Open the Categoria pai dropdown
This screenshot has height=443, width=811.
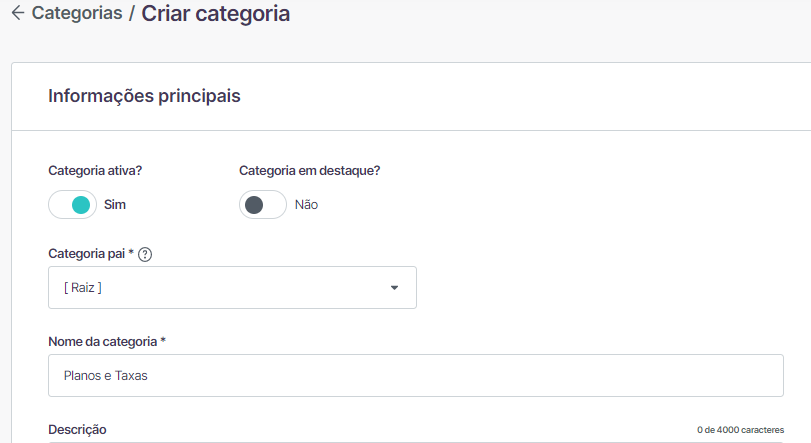(x=232, y=287)
